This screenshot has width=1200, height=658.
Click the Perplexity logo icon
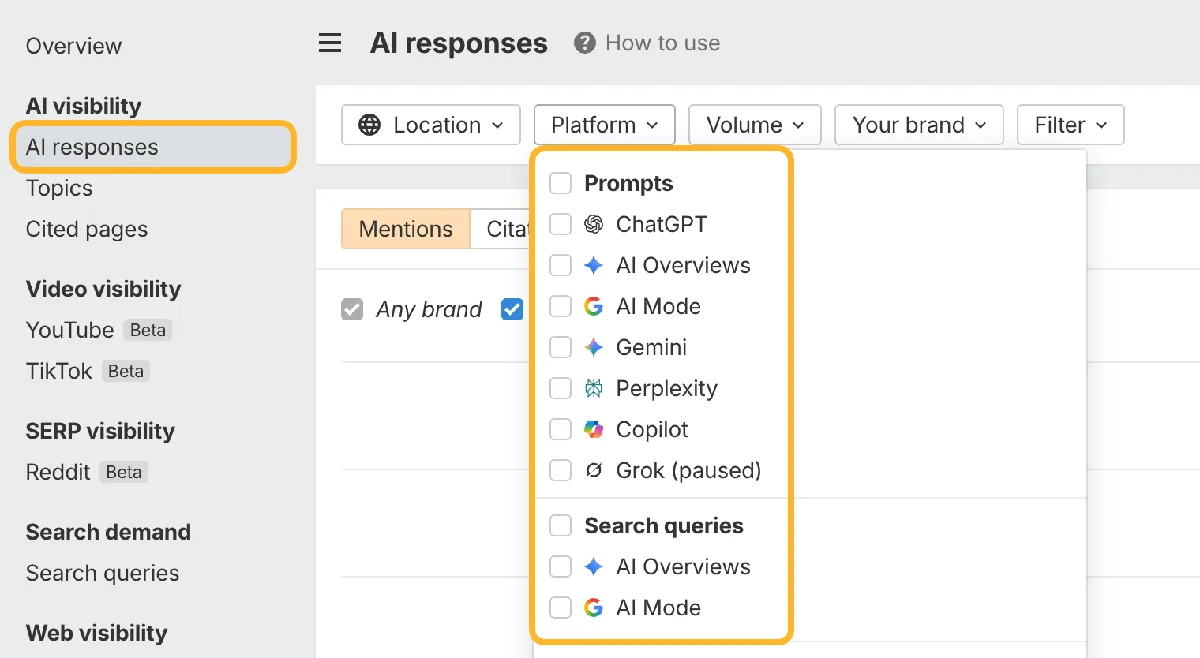(594, 388)
